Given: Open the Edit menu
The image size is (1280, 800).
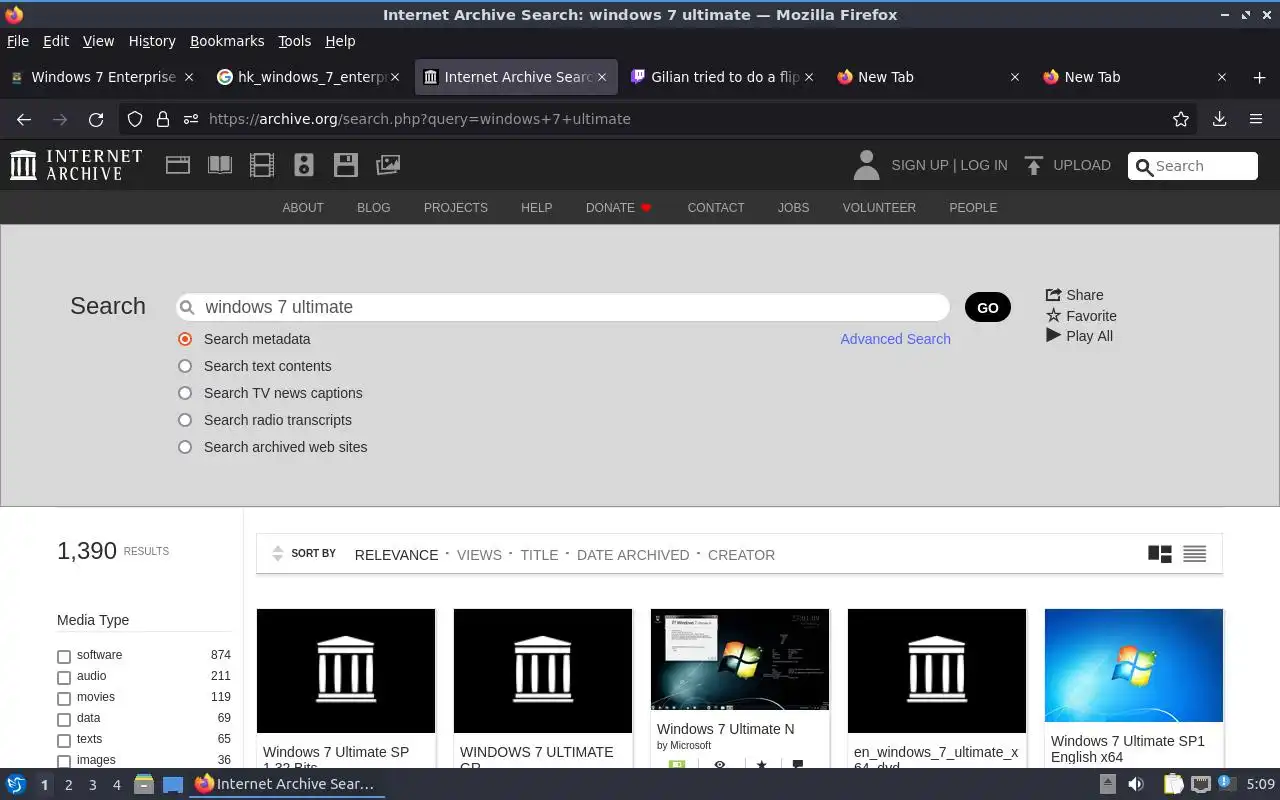Looking at the screenshot, I should click(56, 41).
